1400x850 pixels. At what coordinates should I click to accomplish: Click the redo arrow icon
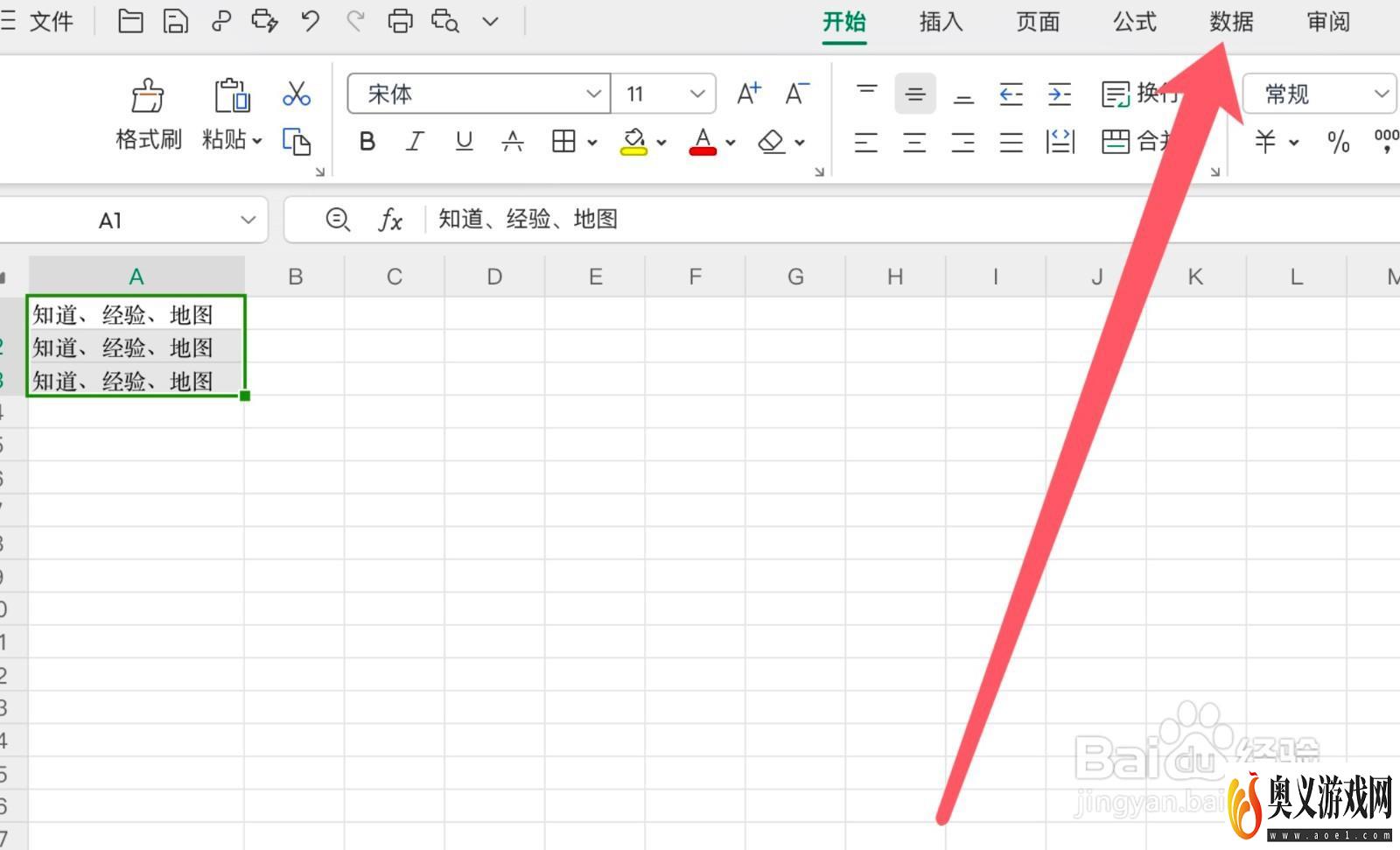[354, 21]
